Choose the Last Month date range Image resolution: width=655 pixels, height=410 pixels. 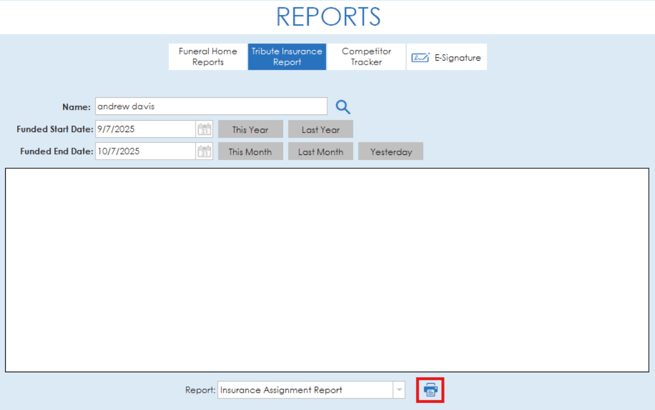(x=320, y=152)
